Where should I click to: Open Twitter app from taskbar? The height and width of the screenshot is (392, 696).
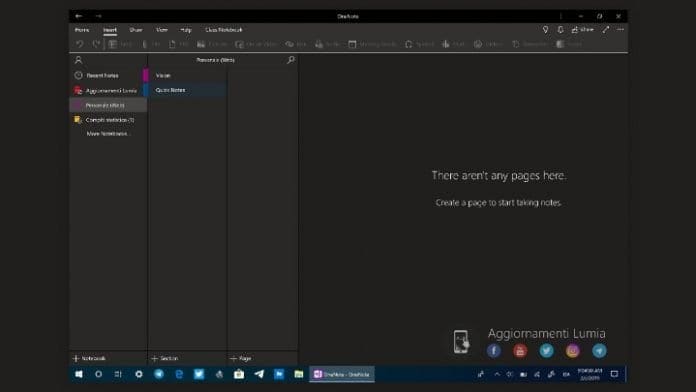click(x=199, y=374)
